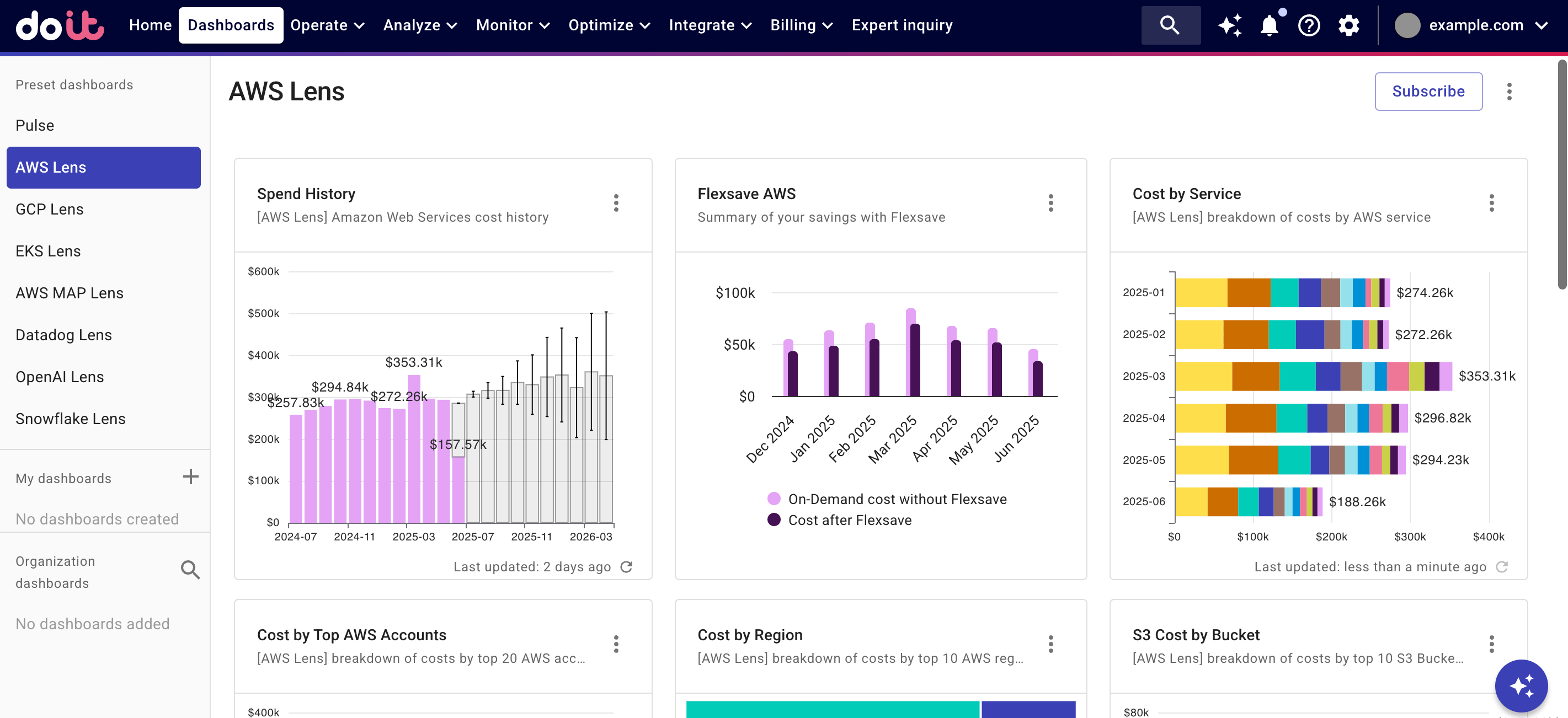This screenshot has height=718, width=1568.
Task: Open Cost by Region widget menu
Action: tap(1050, 644)
